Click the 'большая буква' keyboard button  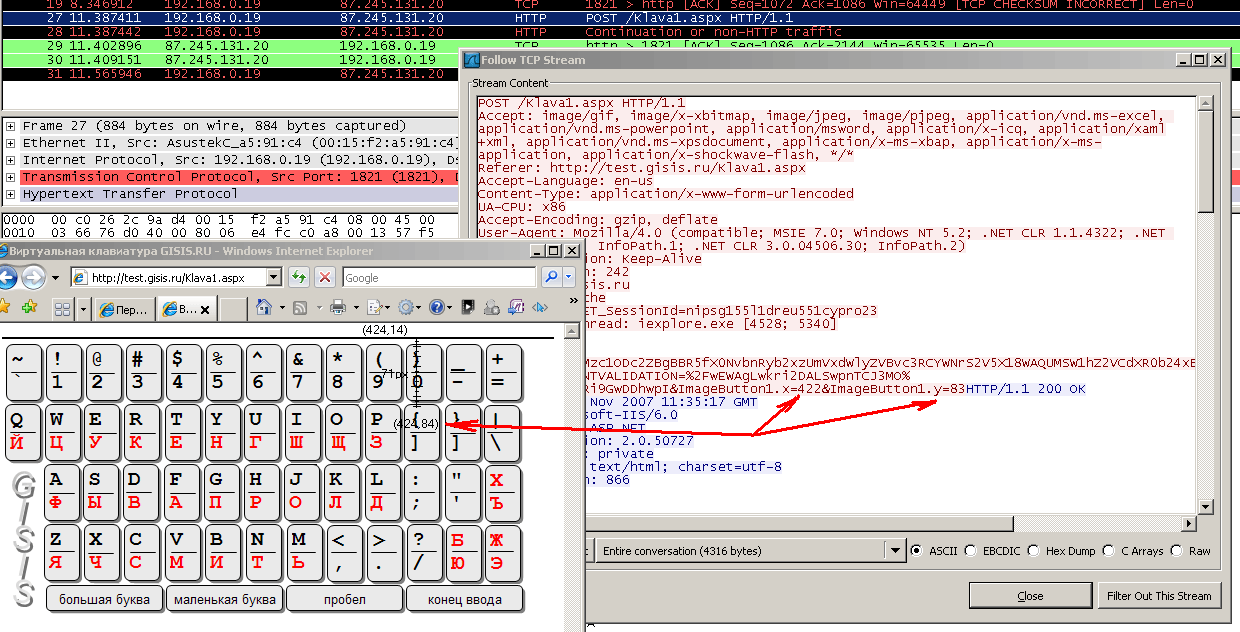(x=104, y=599)
